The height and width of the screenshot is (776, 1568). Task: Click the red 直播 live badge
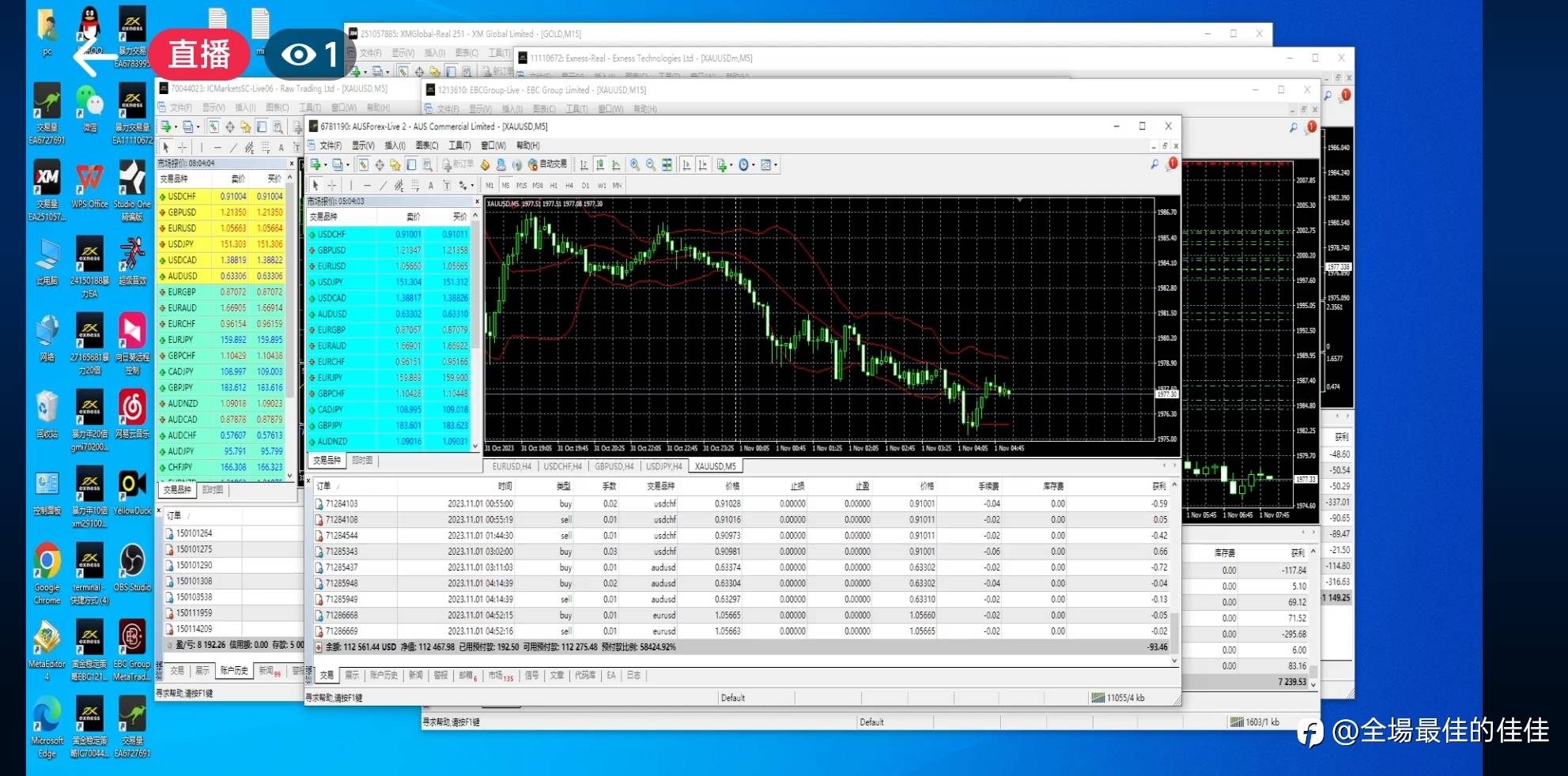click(199, 54)
